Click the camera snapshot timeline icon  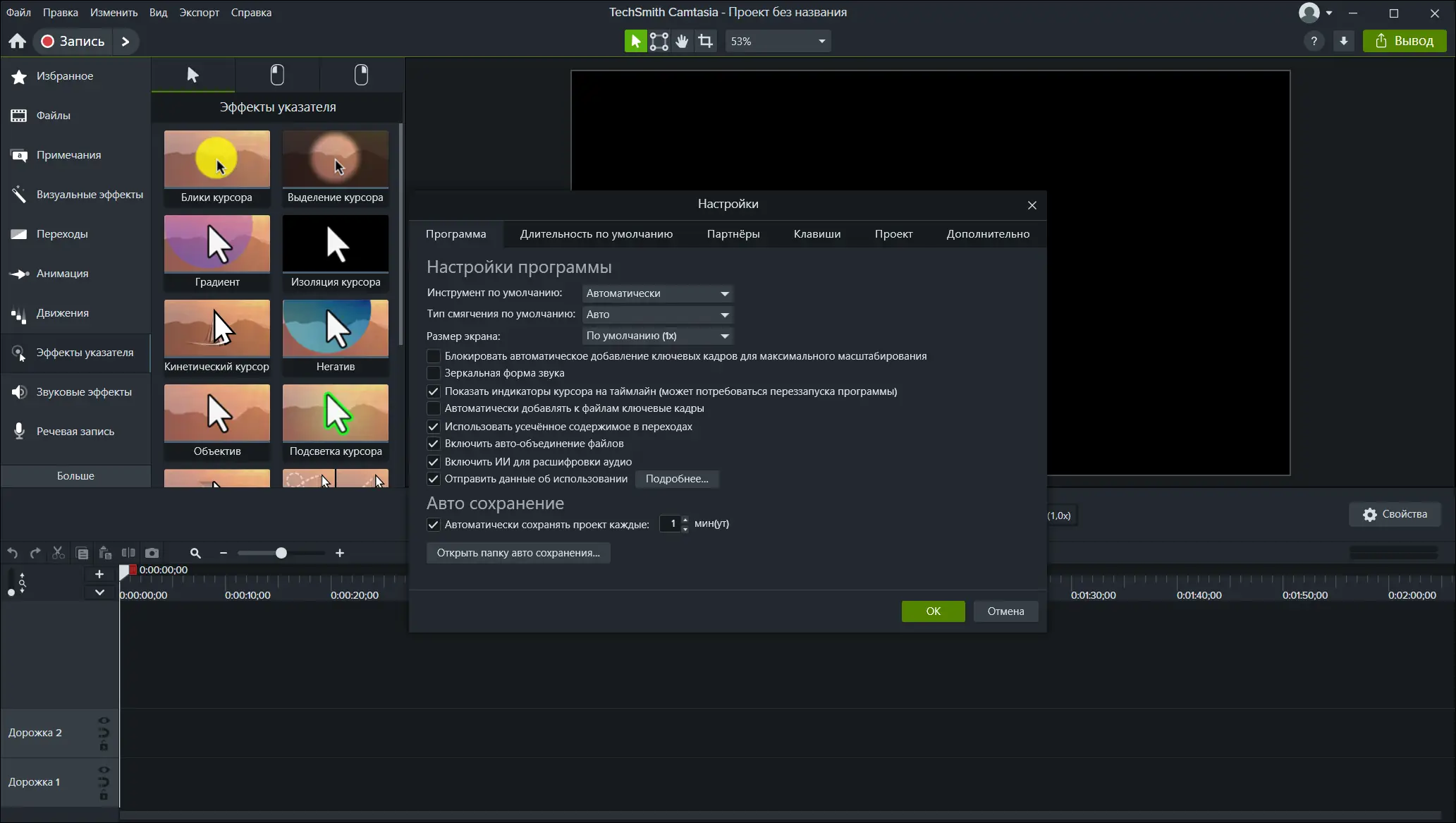click(x=152, y=554)
